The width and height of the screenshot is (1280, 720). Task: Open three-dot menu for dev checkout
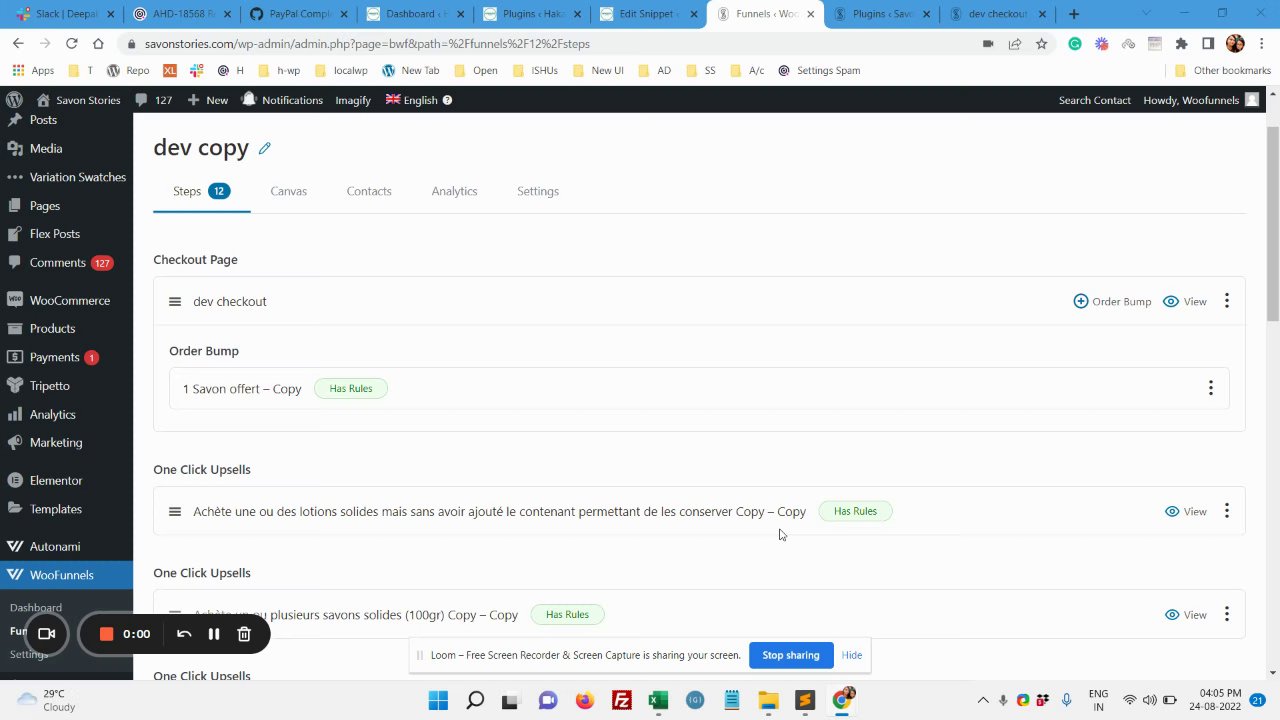(1227, 301)
